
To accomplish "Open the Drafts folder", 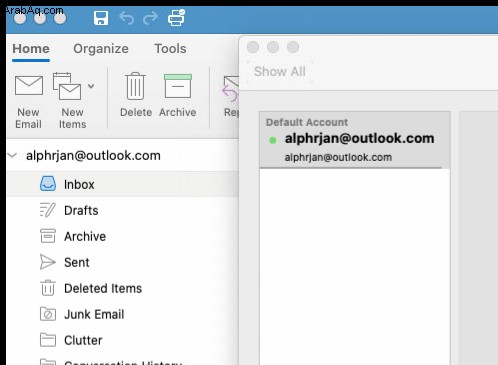I will point(123,210).
